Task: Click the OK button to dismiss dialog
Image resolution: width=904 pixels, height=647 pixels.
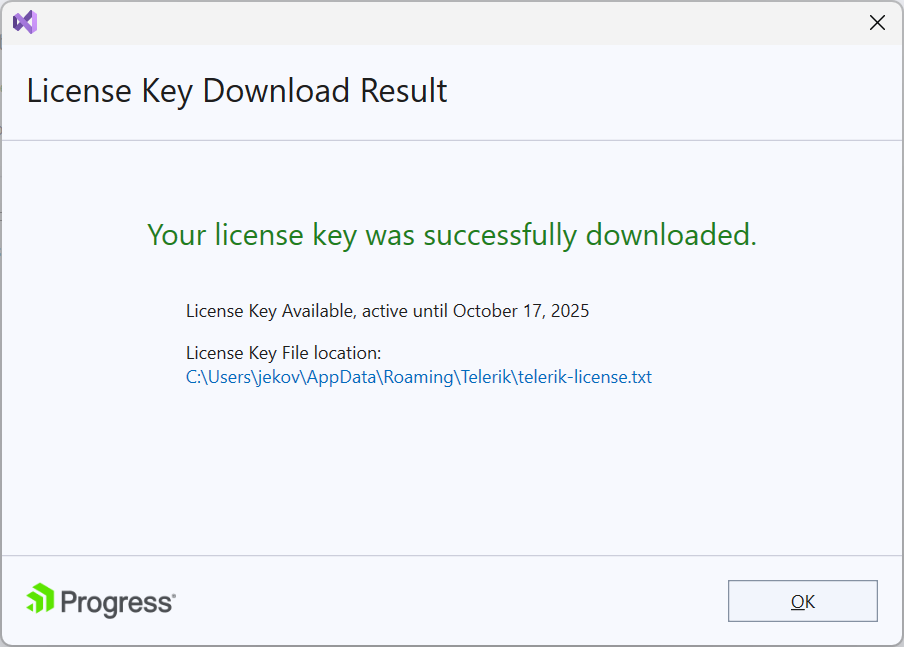Action: pyautogui.click(x=802, y=600)
